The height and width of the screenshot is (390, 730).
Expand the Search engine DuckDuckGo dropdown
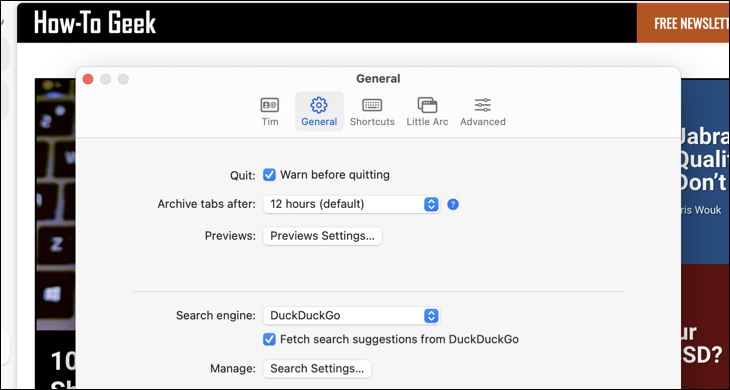click(x=351, y=316)
